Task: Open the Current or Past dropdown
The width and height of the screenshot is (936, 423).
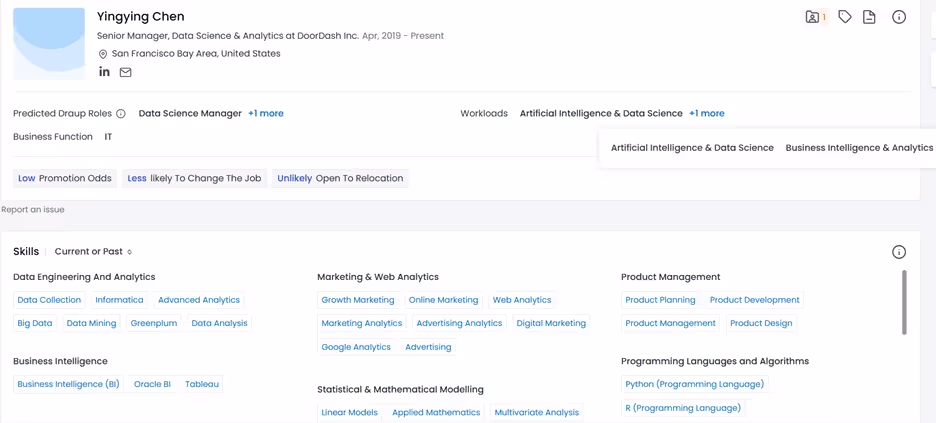Action: point(93,252)
